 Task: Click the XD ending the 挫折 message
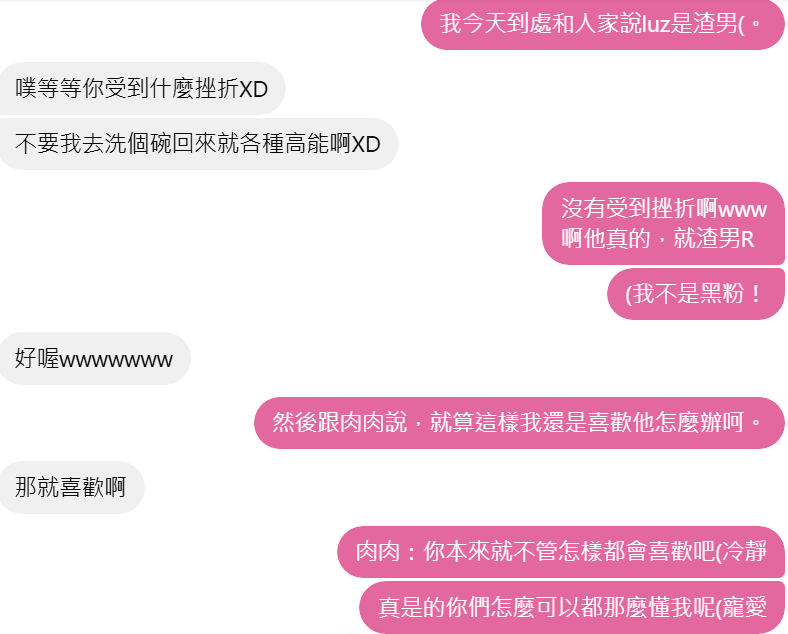pyautogui.click(x=253, y=89)
